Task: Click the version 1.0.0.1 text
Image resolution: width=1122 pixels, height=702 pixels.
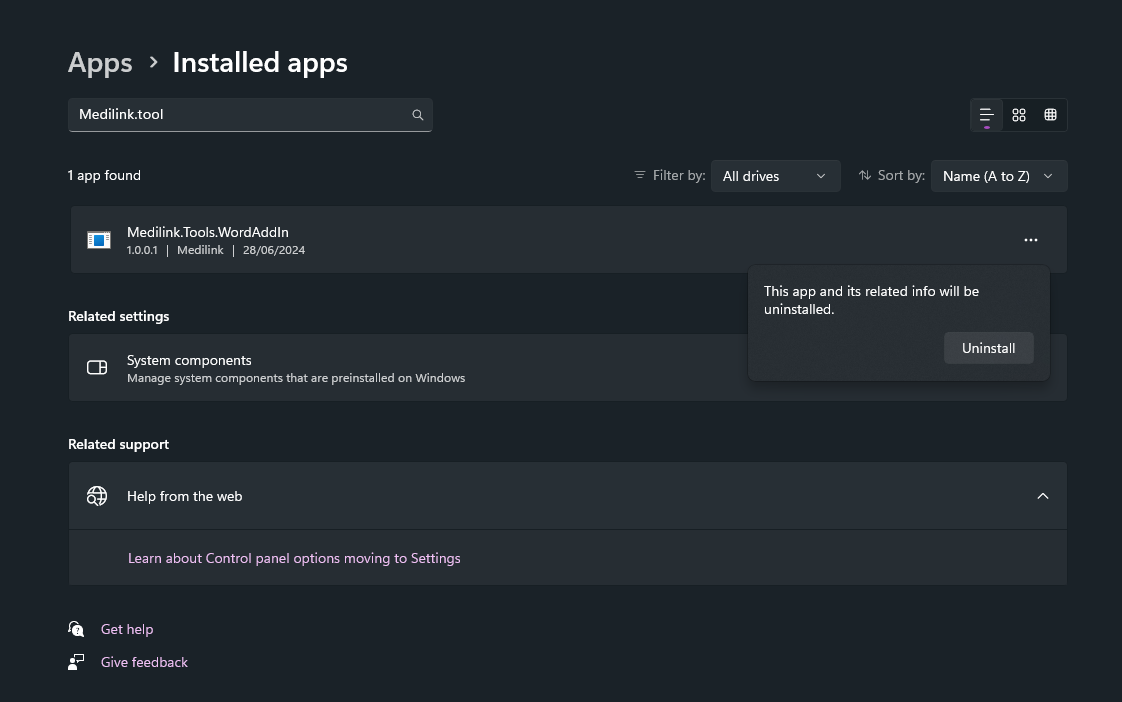Action: coord(142,250)
